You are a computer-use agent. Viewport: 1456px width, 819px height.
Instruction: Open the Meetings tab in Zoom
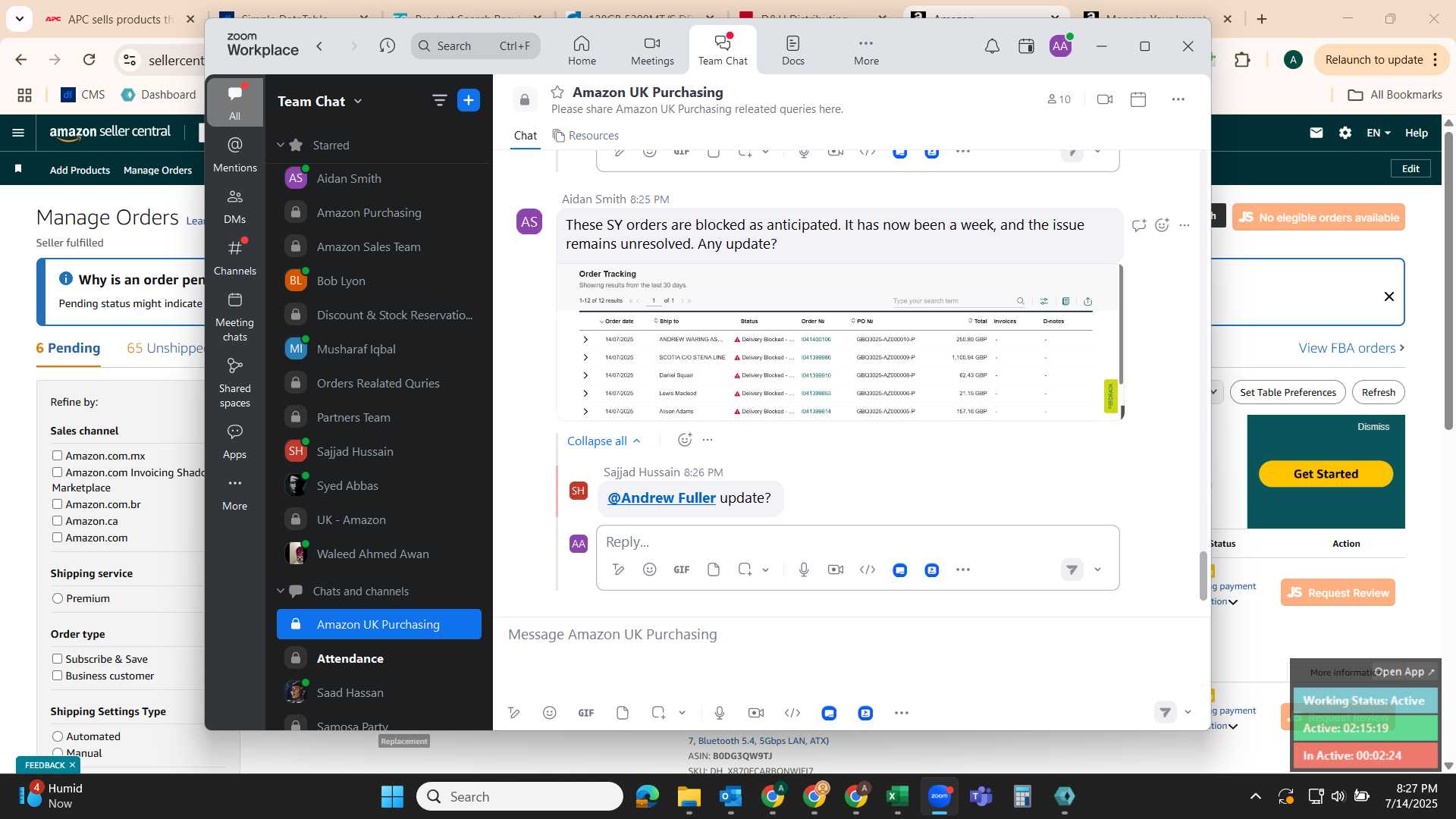(652, 50)
